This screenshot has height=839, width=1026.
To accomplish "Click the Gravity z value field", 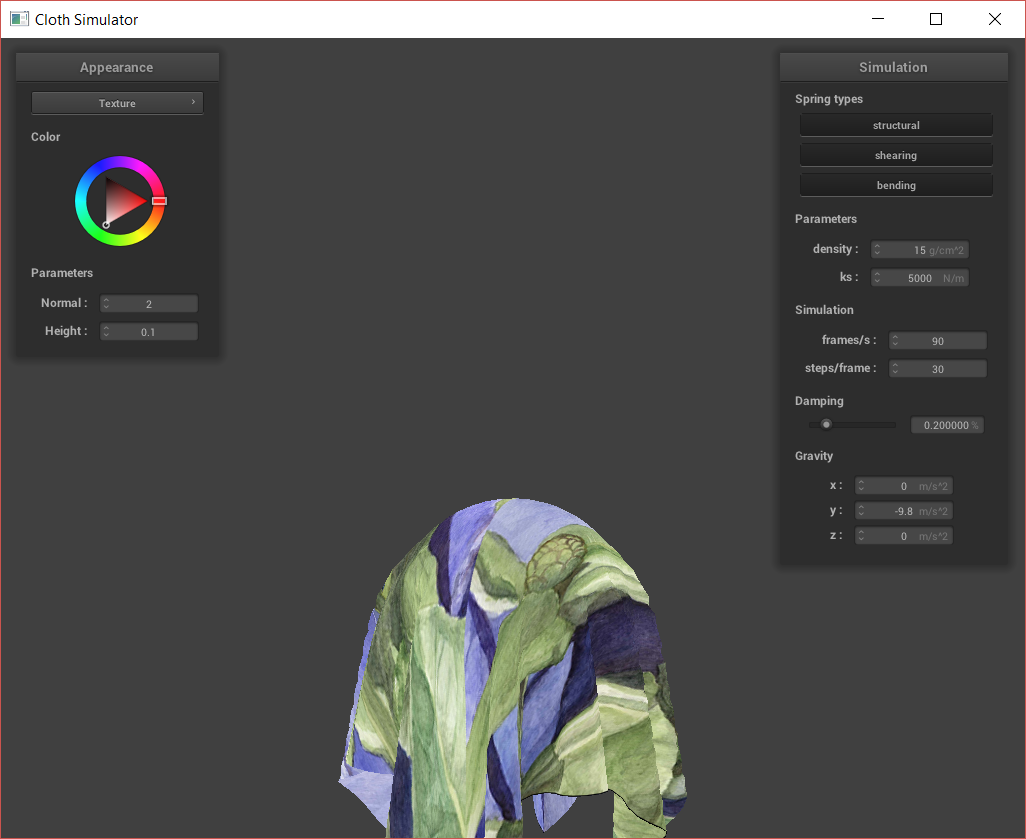I will pos(904,536).
